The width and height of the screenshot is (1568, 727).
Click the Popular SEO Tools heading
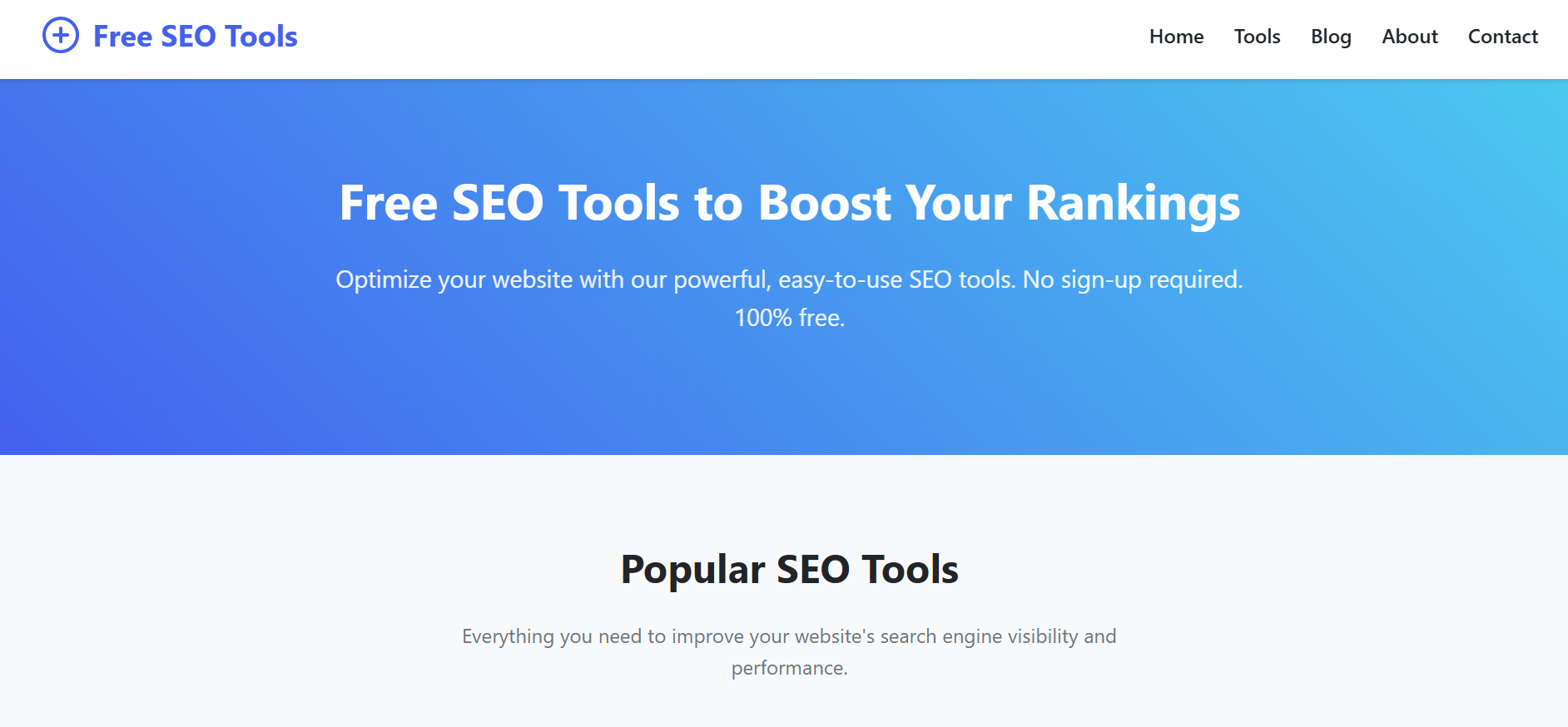789,570
